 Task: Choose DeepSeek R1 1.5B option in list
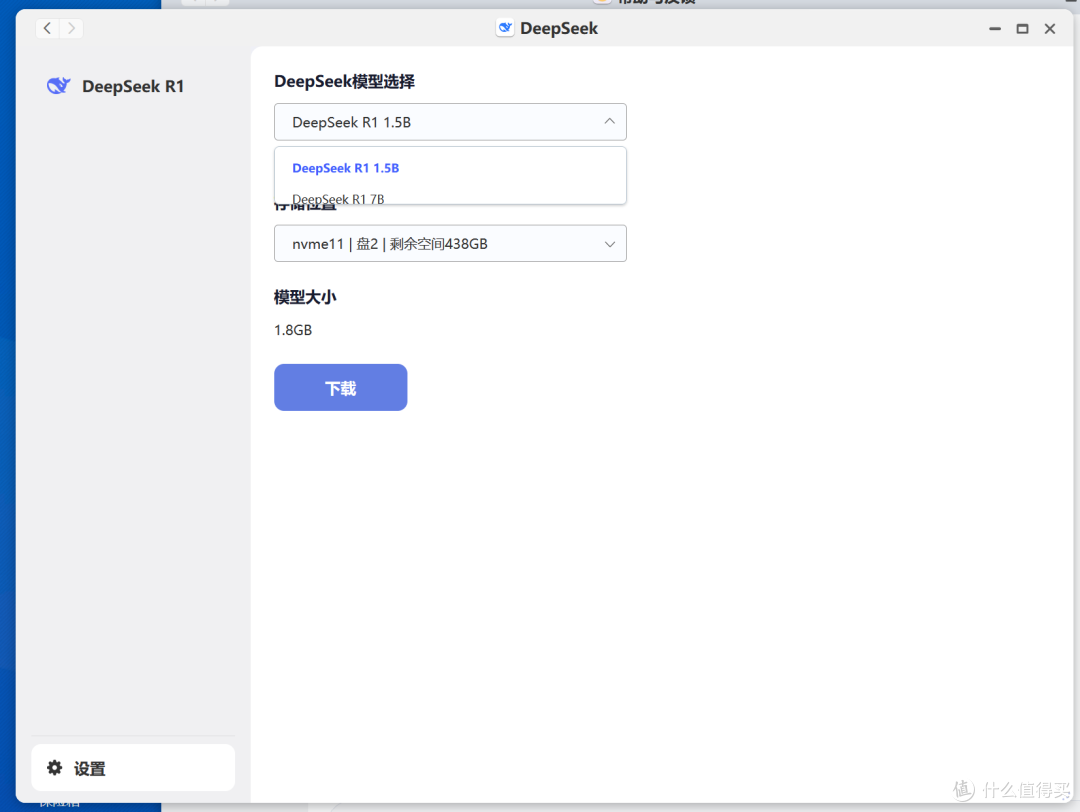tap(450, 168)
